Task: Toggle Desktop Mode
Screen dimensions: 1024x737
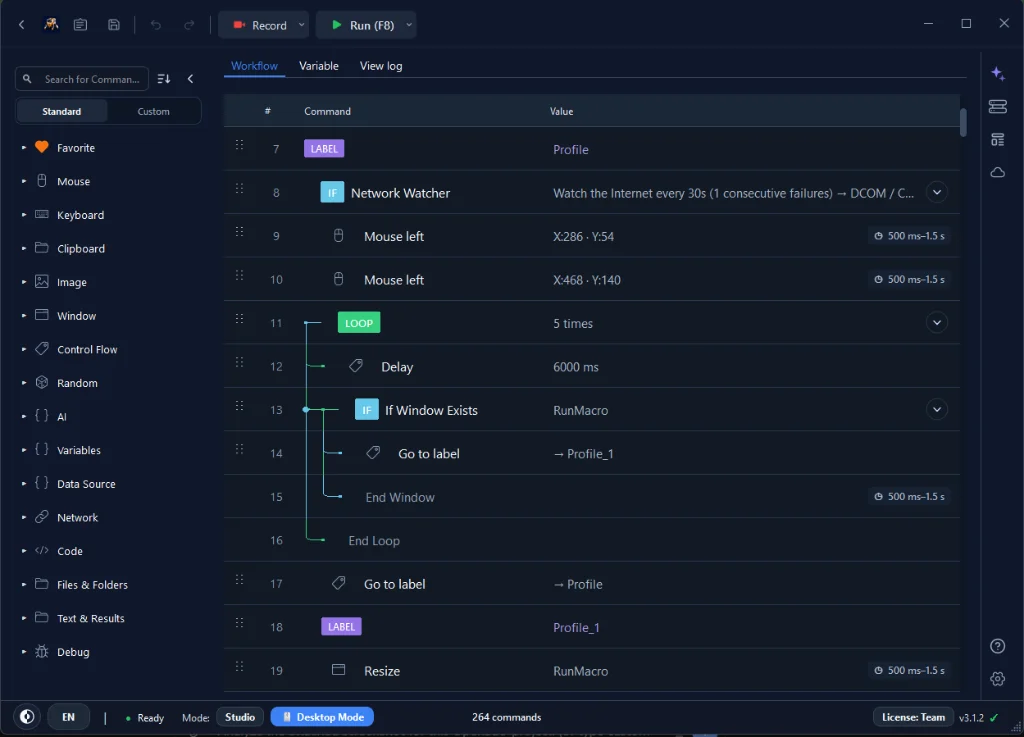Action: coord(322,717)
